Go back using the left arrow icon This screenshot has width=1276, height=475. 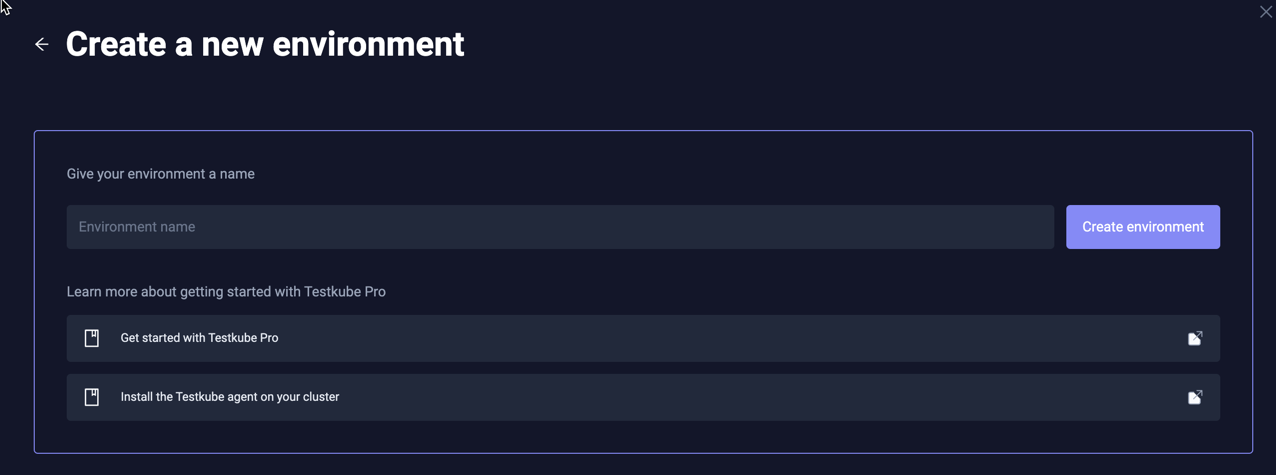pyautogui.click(x=41, y=44)
